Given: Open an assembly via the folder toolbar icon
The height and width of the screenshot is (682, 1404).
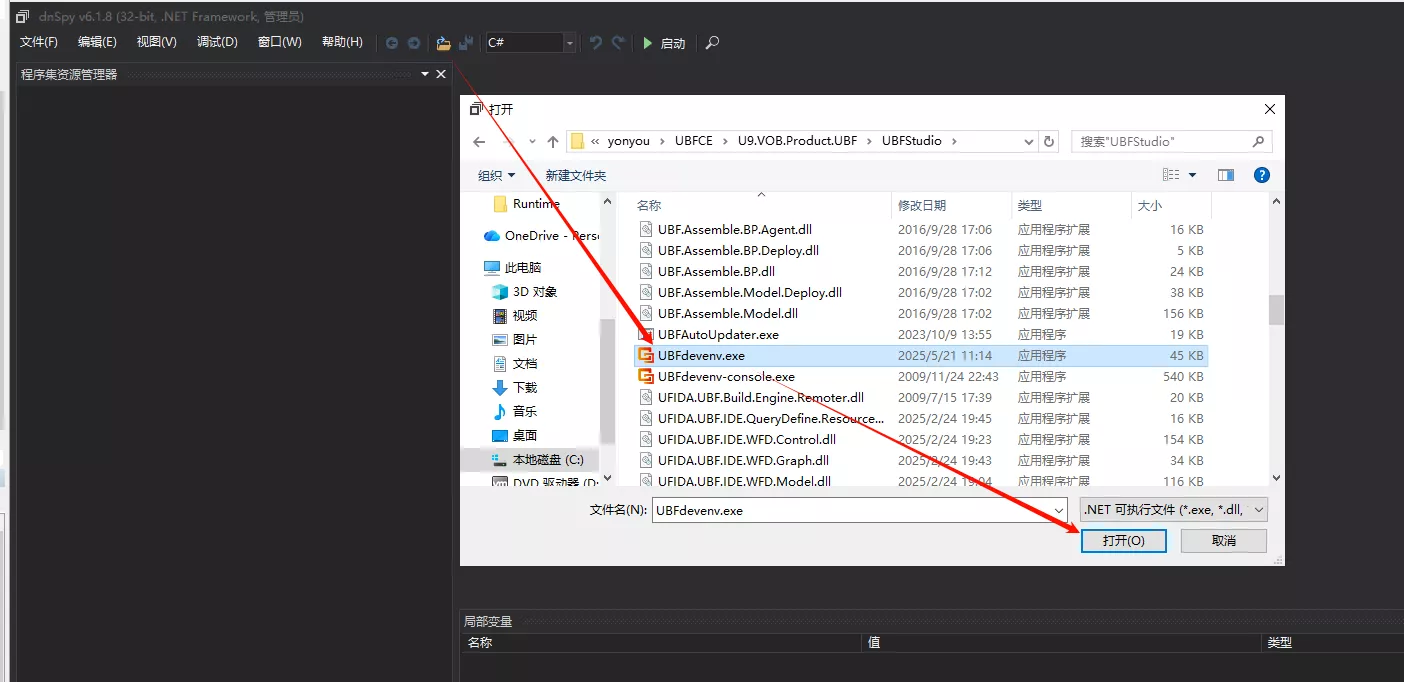Looking at the screenshot, I should click(442, 42).
